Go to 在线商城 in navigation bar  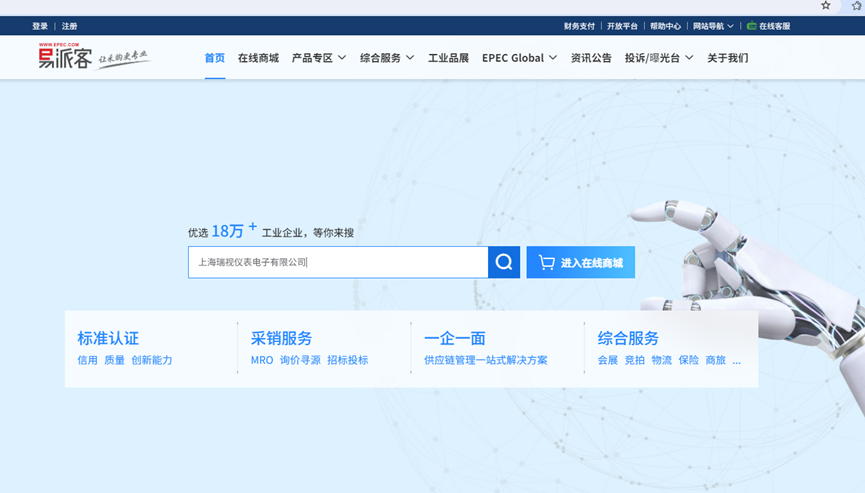[258, 58]
